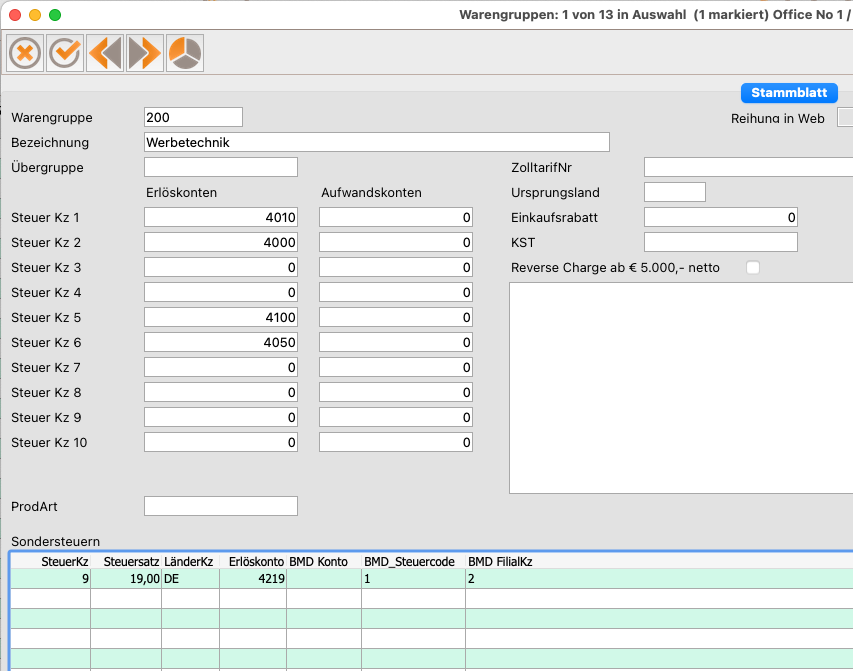
Task: Go to next record with right arrow
Action: (x=145, y=52)
